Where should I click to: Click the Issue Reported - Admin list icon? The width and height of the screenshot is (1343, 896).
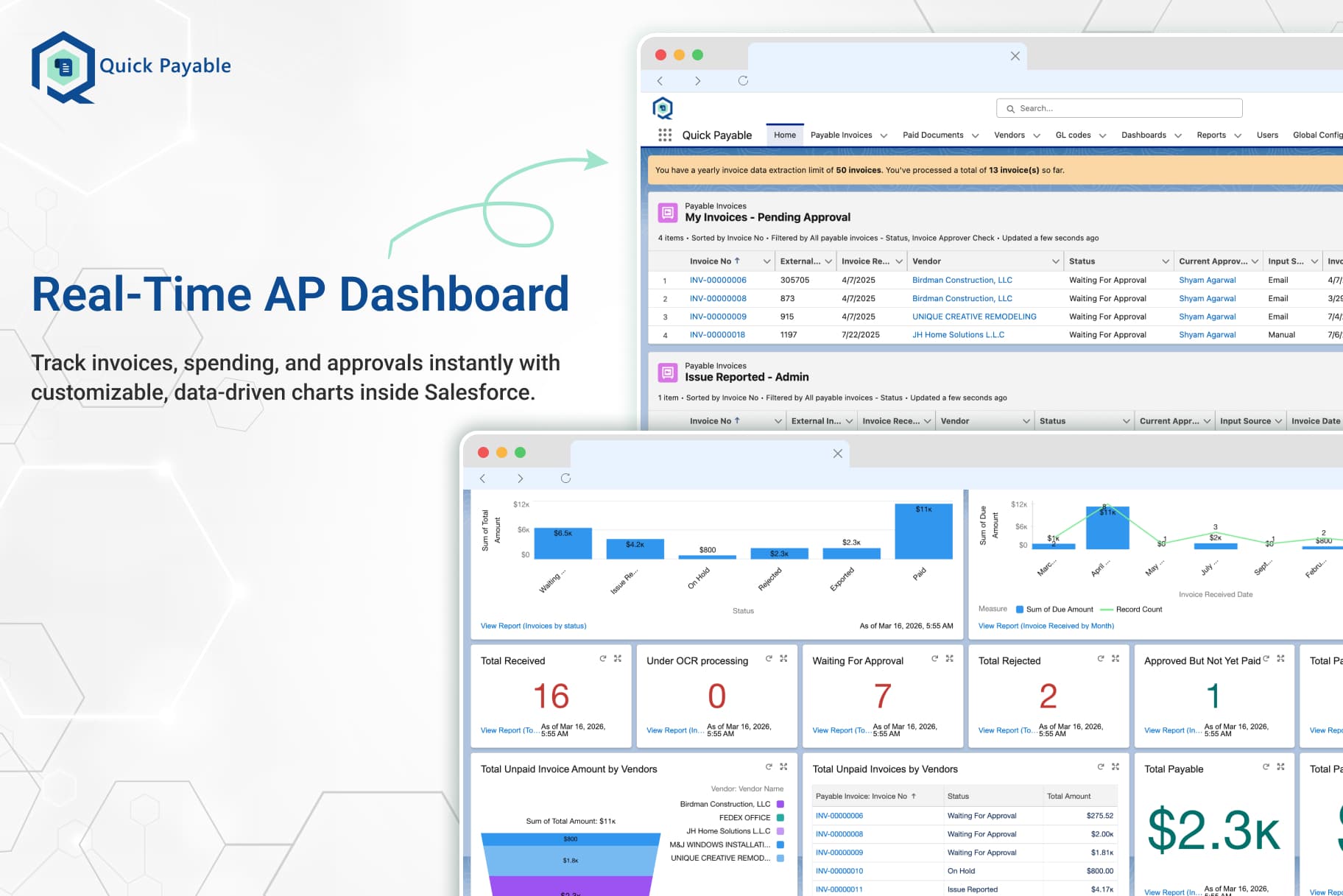[x=668, y=373]
